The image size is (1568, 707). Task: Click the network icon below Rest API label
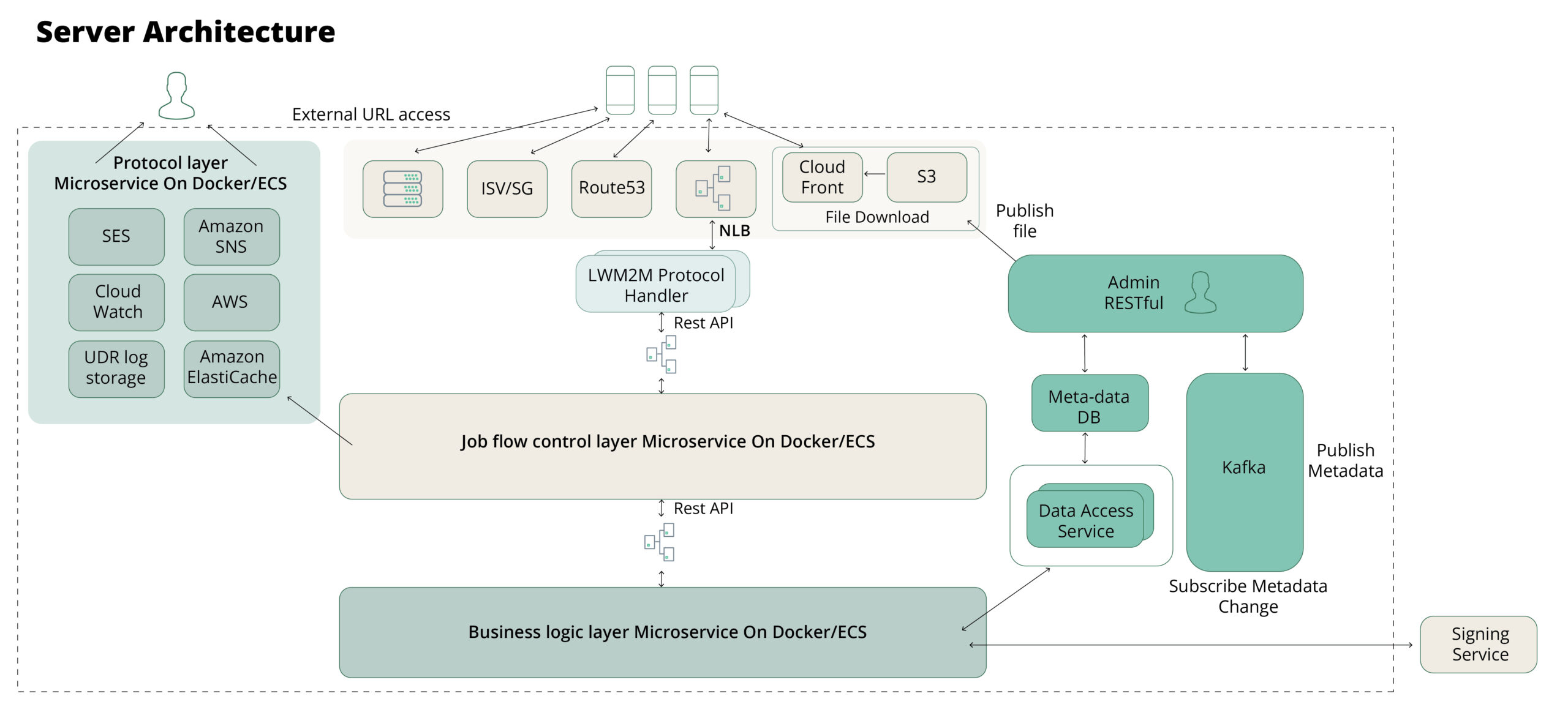661,354
